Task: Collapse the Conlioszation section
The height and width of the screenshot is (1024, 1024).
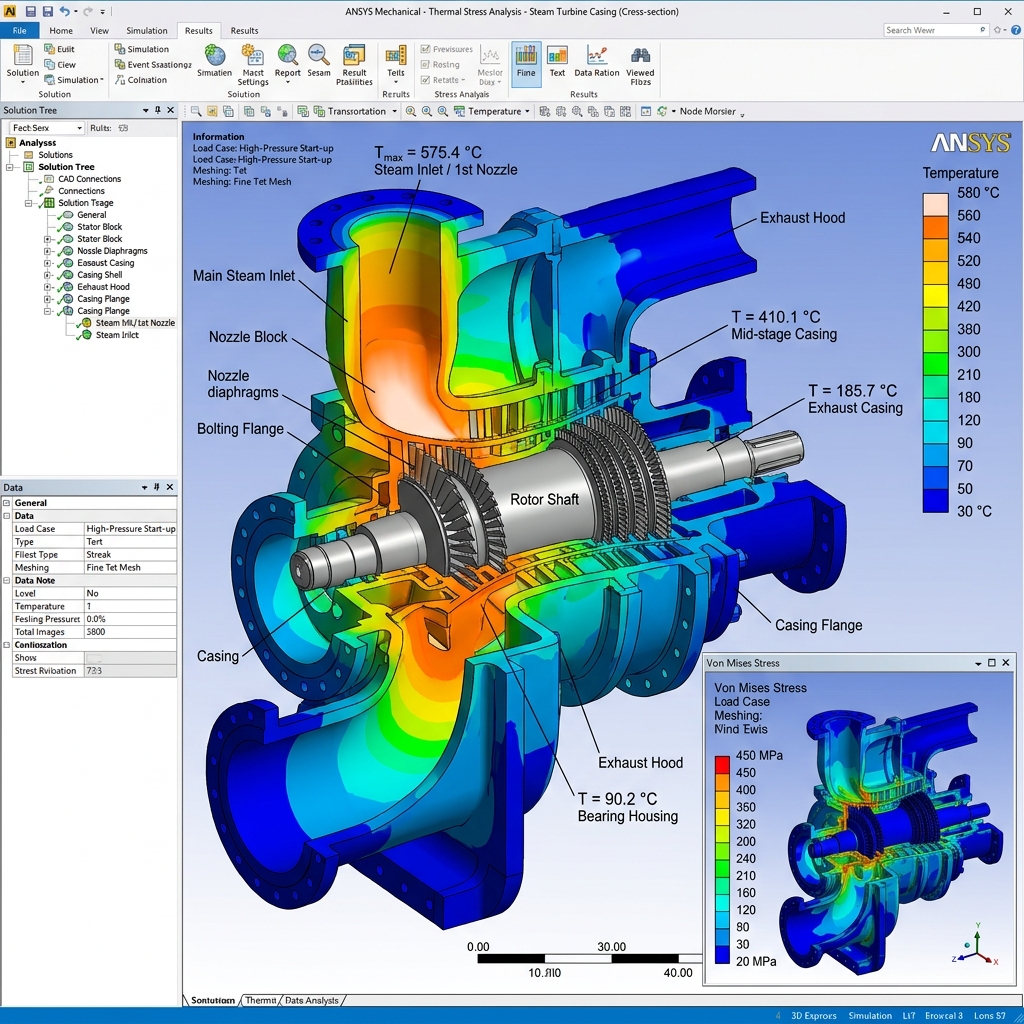Action: point(7,645)
